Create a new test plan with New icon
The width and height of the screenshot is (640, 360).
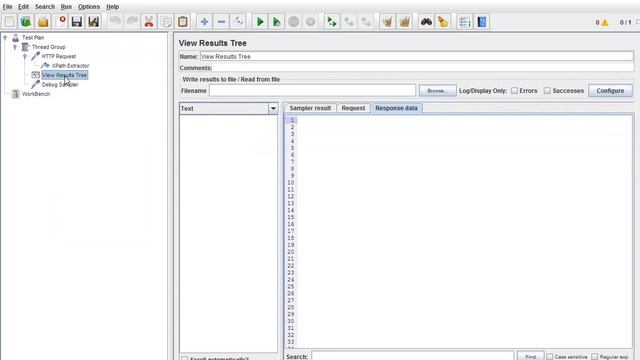coord(9,22)
